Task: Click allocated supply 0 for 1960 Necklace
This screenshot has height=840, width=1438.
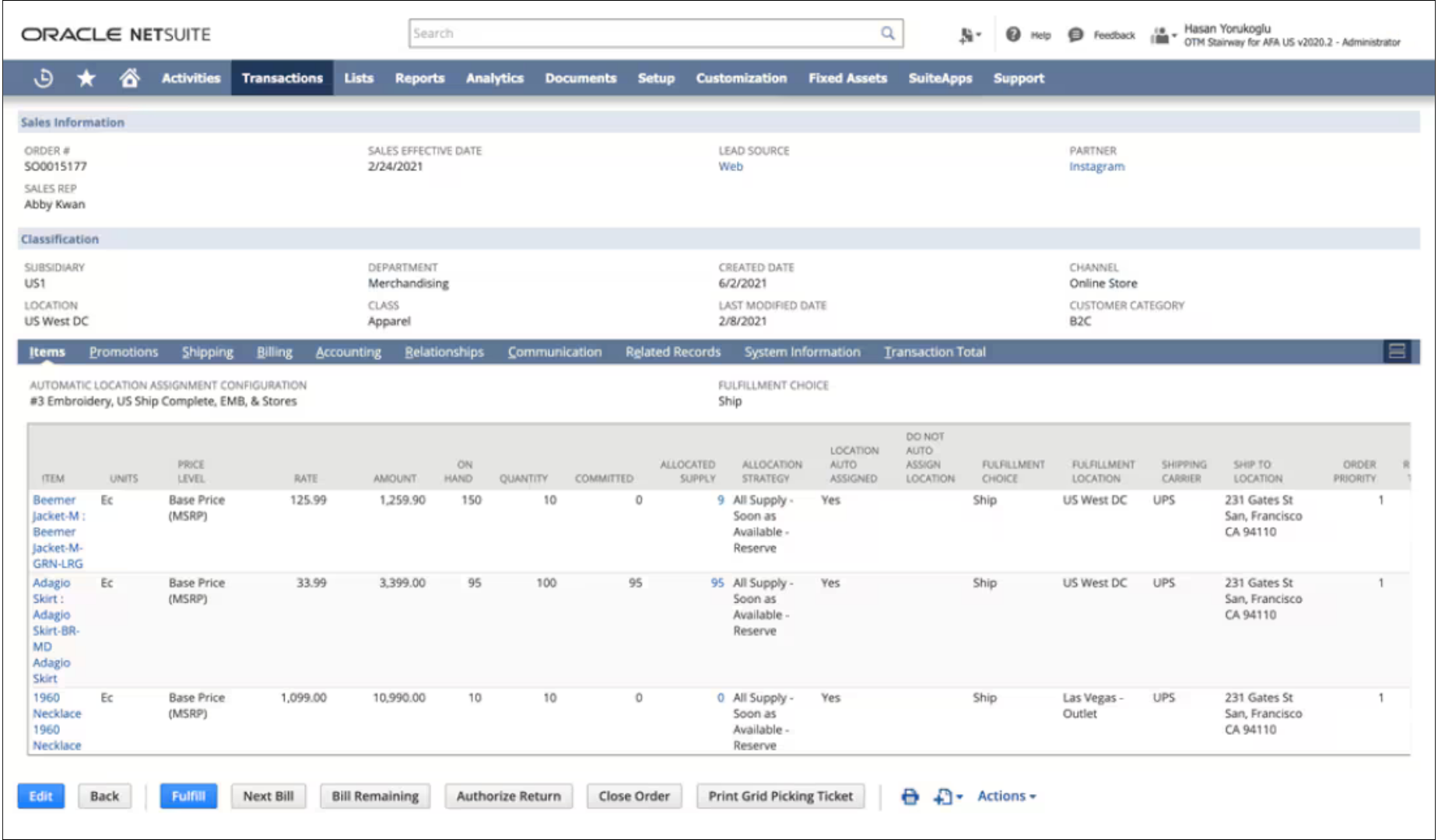Action: pos(721,698)
